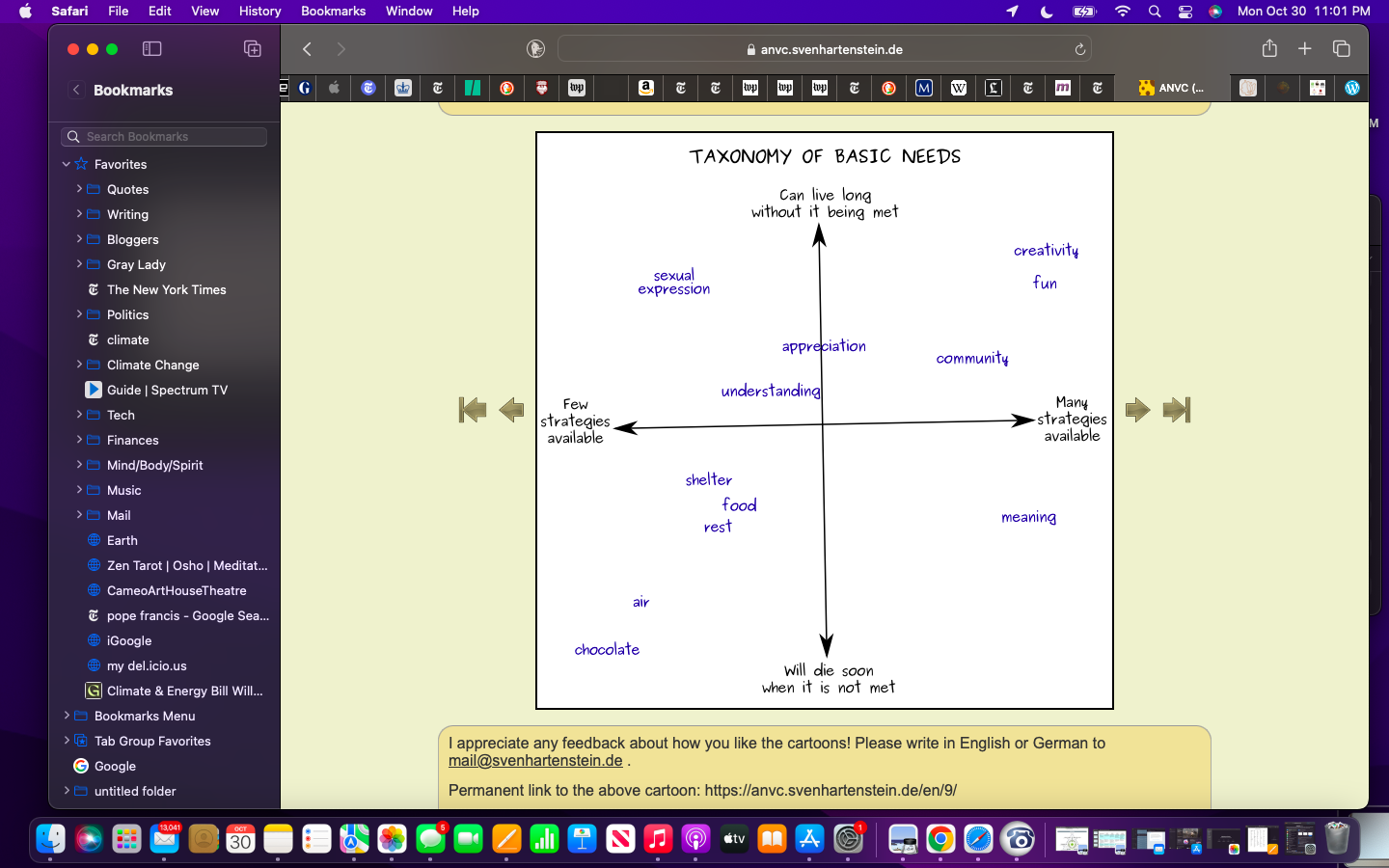This screenshot has height=868, width=1389.
Task: Go to the next cartoon arrow
Action: pos(1138,410)
